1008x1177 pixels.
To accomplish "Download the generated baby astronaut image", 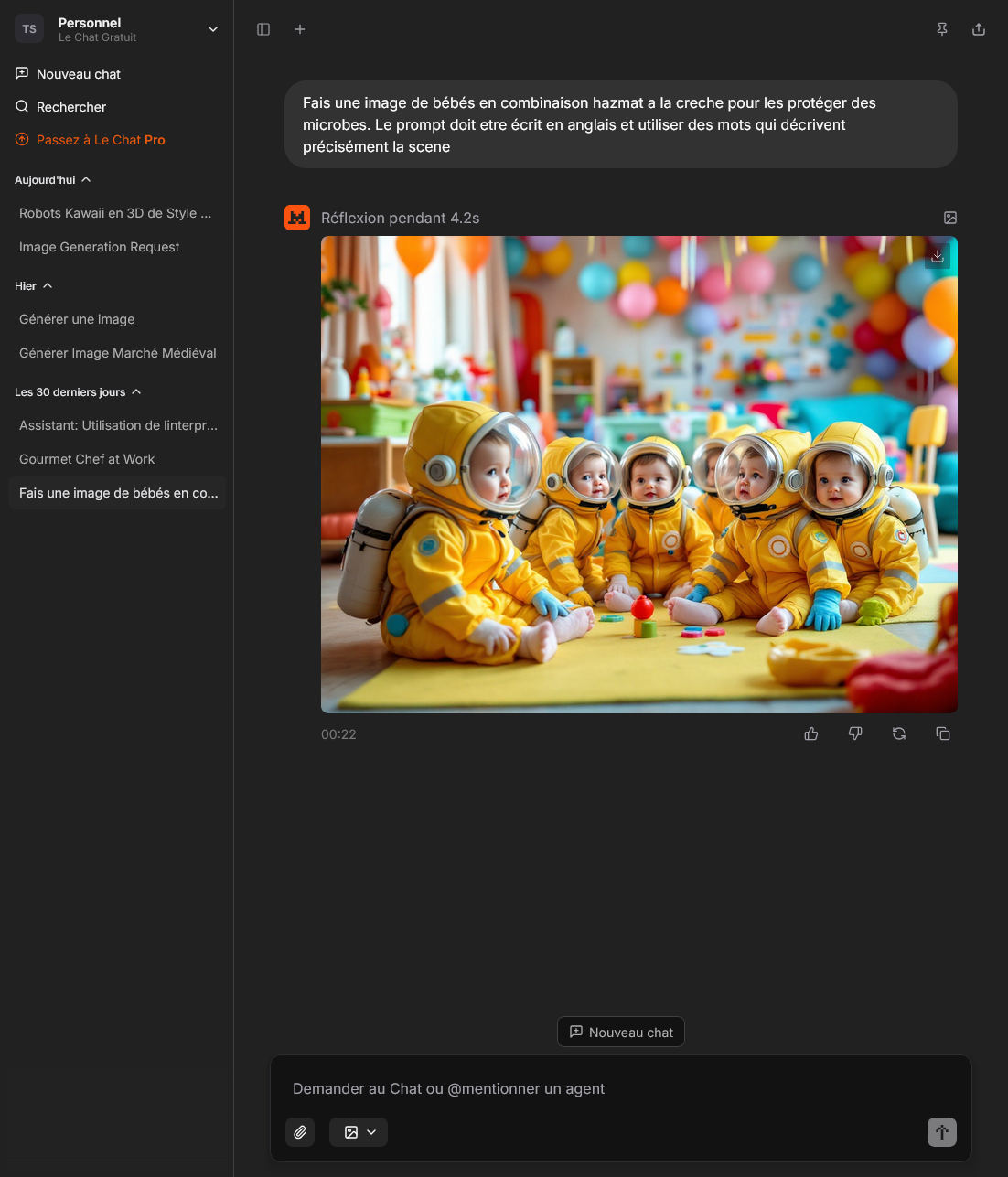I will click(938, 256).
